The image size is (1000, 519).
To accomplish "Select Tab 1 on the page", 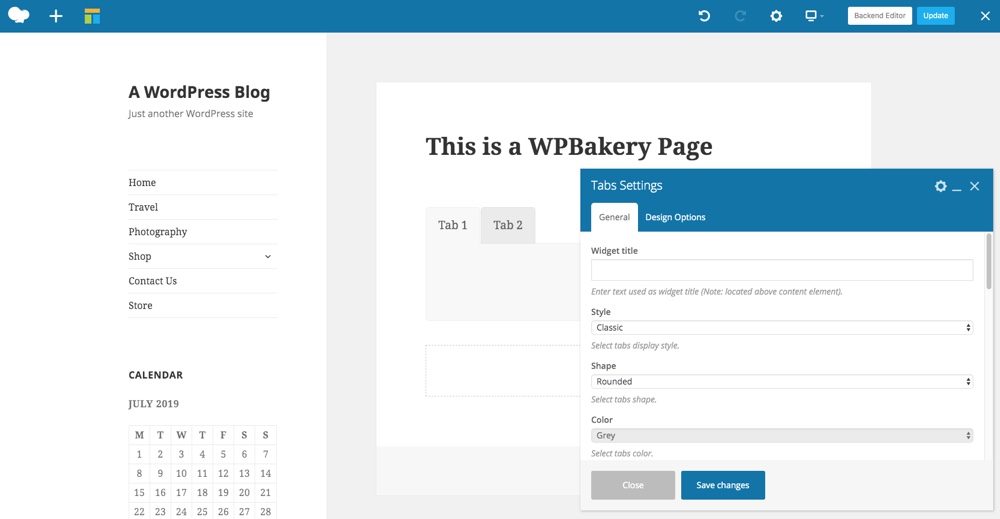I will 453,225.
